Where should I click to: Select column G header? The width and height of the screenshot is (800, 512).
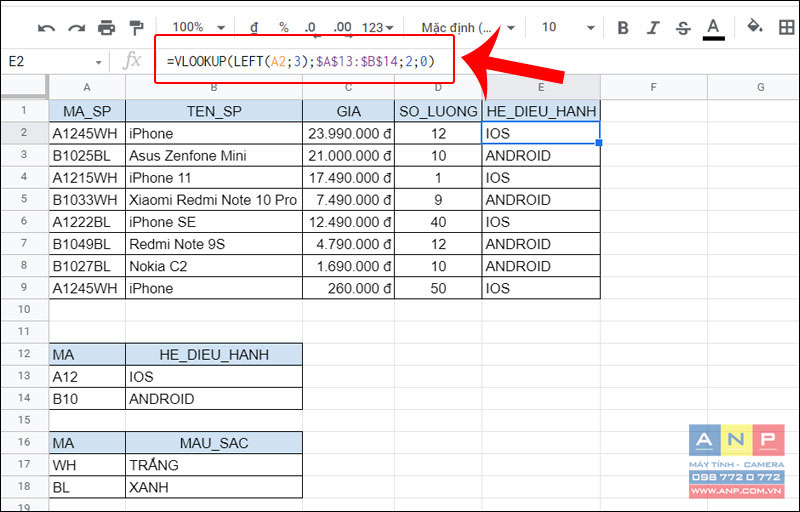pyautogui.click(x=754, y=87)
